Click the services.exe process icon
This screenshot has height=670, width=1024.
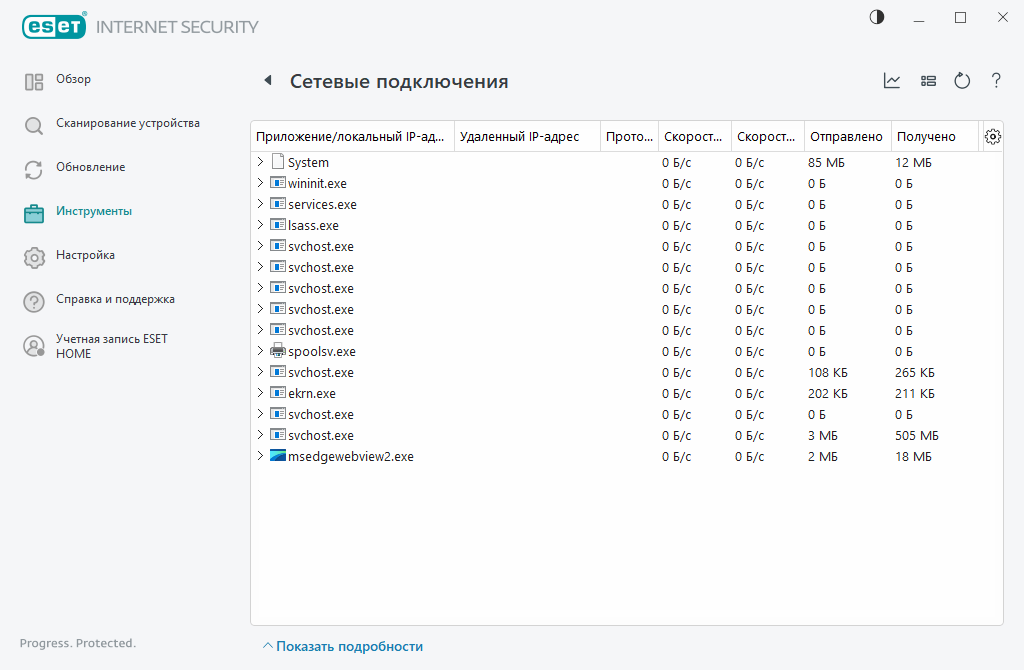(x=278, y=204)
